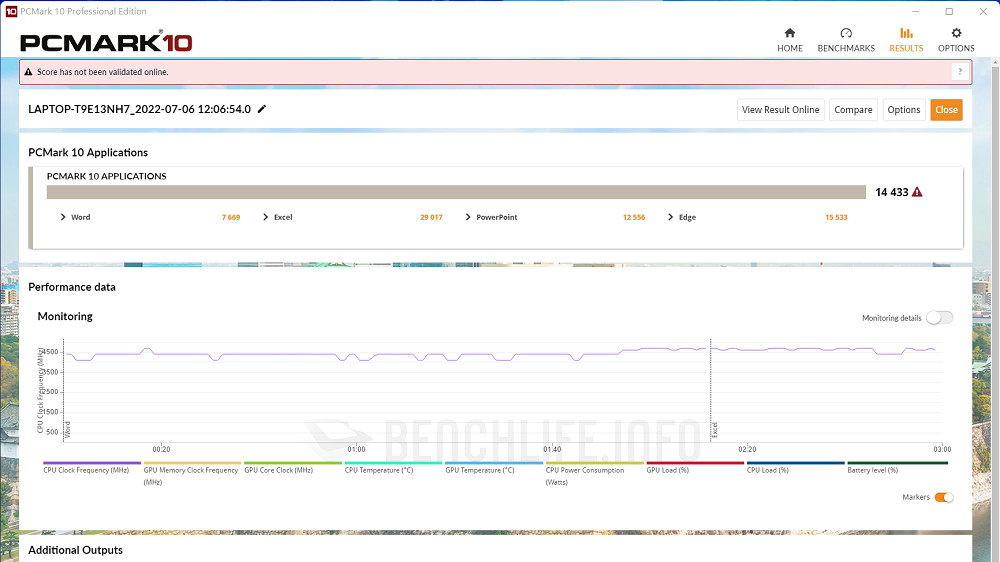This screenshot has width=1000, height=562.
Task: Expand the Word score details
Action: [63, 217]
